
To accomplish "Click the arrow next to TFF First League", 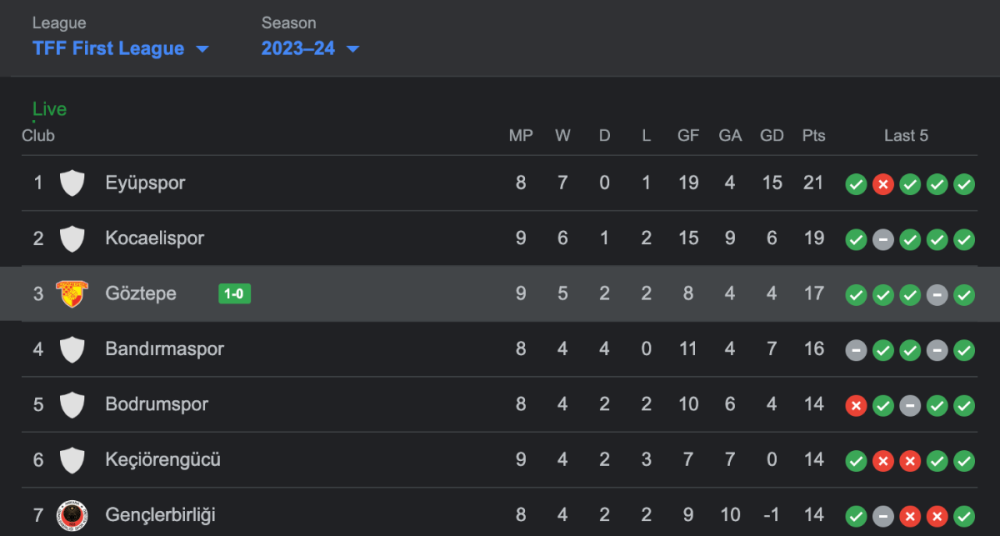I will (x=202, y=49).
